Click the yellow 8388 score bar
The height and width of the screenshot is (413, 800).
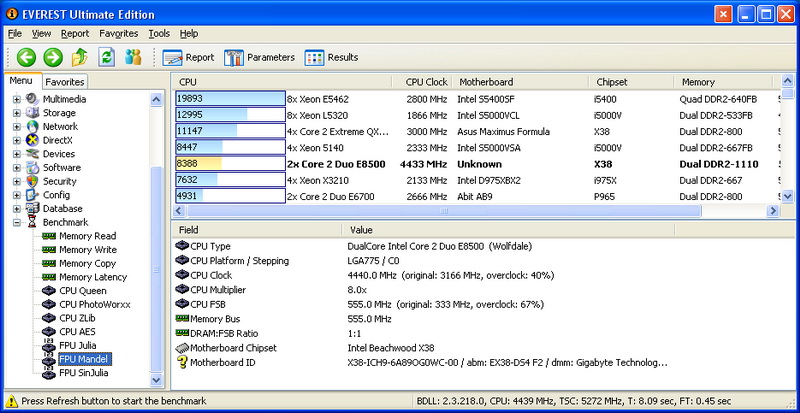tap(230, 164)
